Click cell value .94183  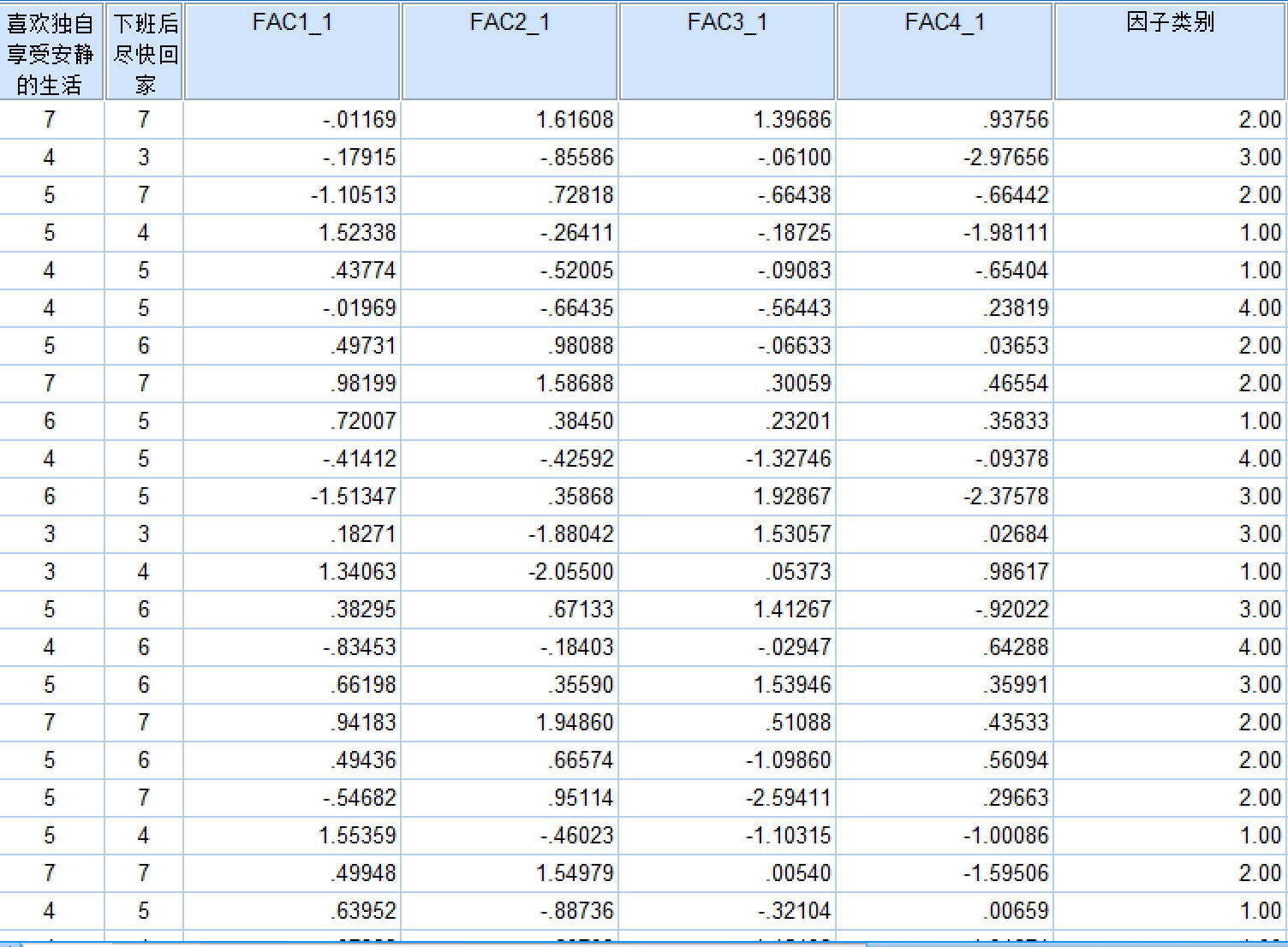[363, 723]
